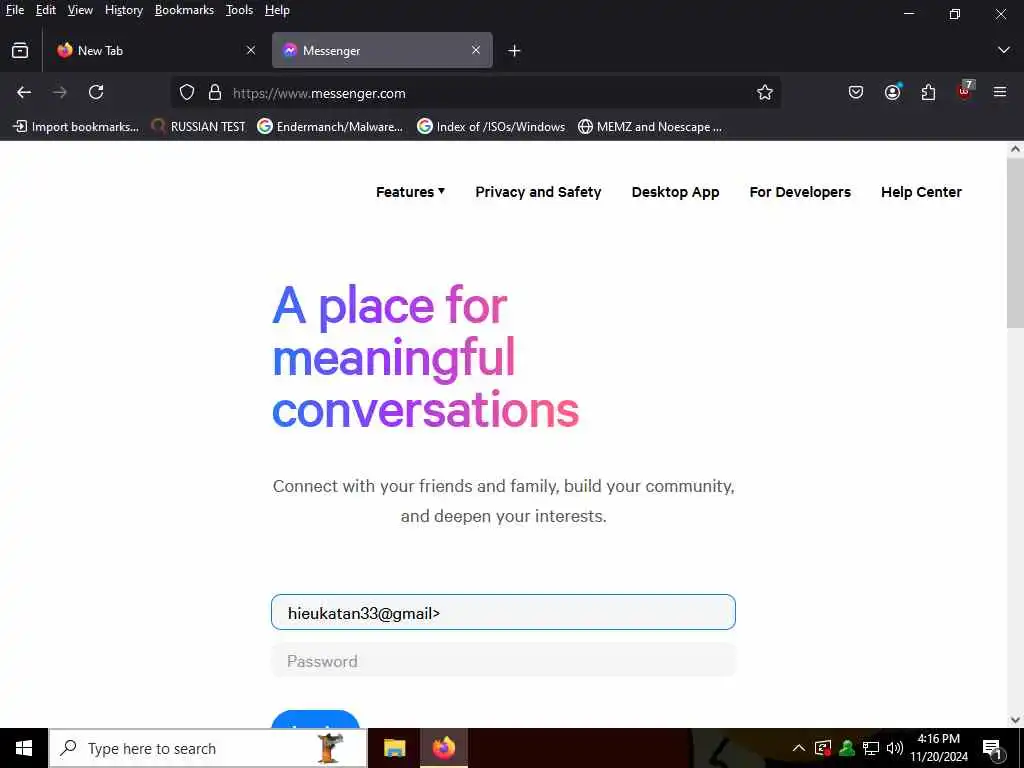Open the For Developers link

(800, 192)
